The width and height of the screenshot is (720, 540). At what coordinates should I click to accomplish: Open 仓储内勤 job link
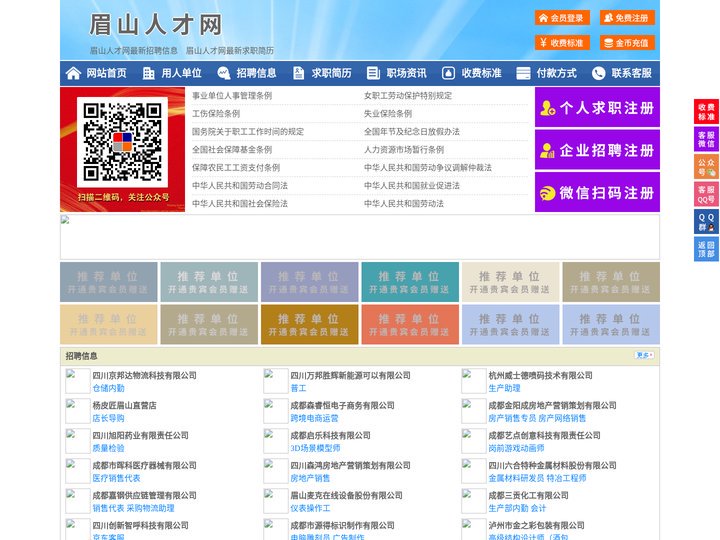[x=108, y=388]
